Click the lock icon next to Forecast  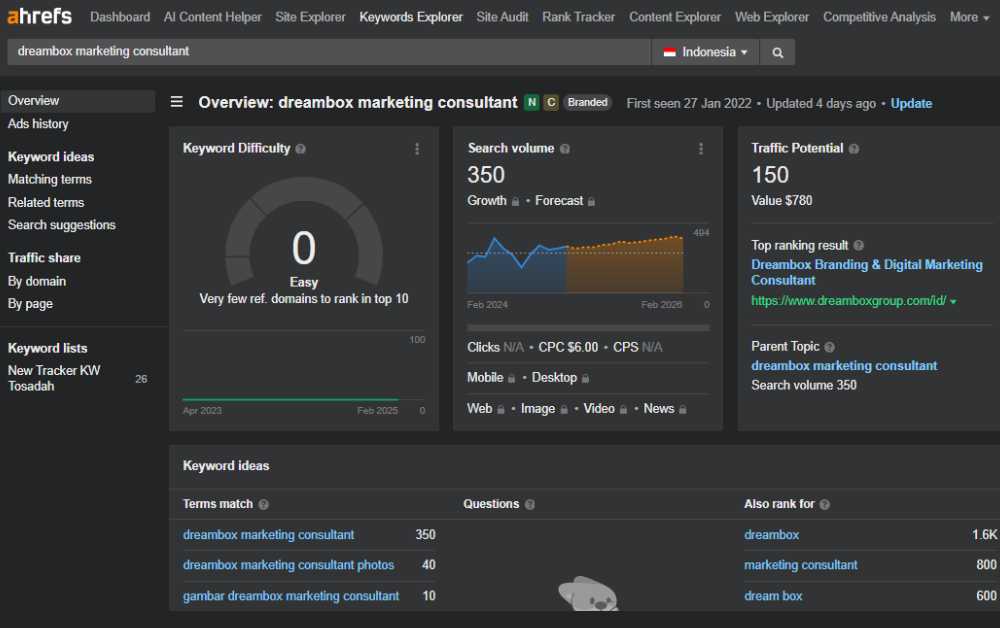tap(591, 201)
